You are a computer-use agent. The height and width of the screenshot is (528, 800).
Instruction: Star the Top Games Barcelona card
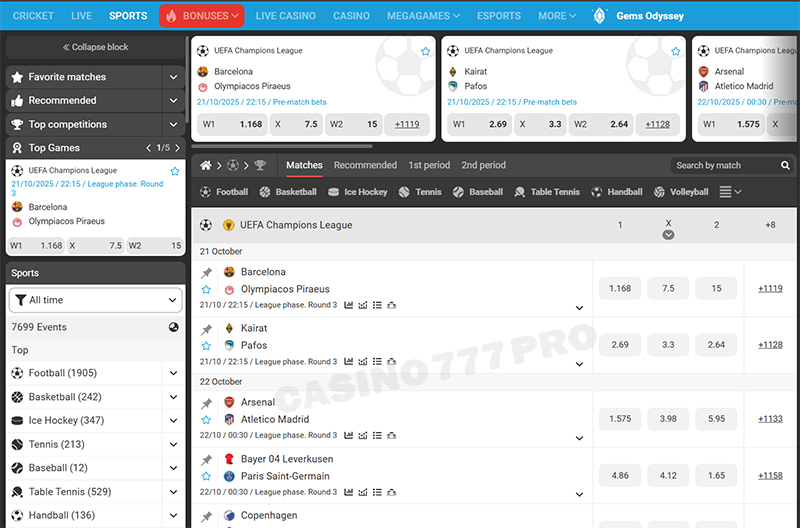[x=175, y=171]
